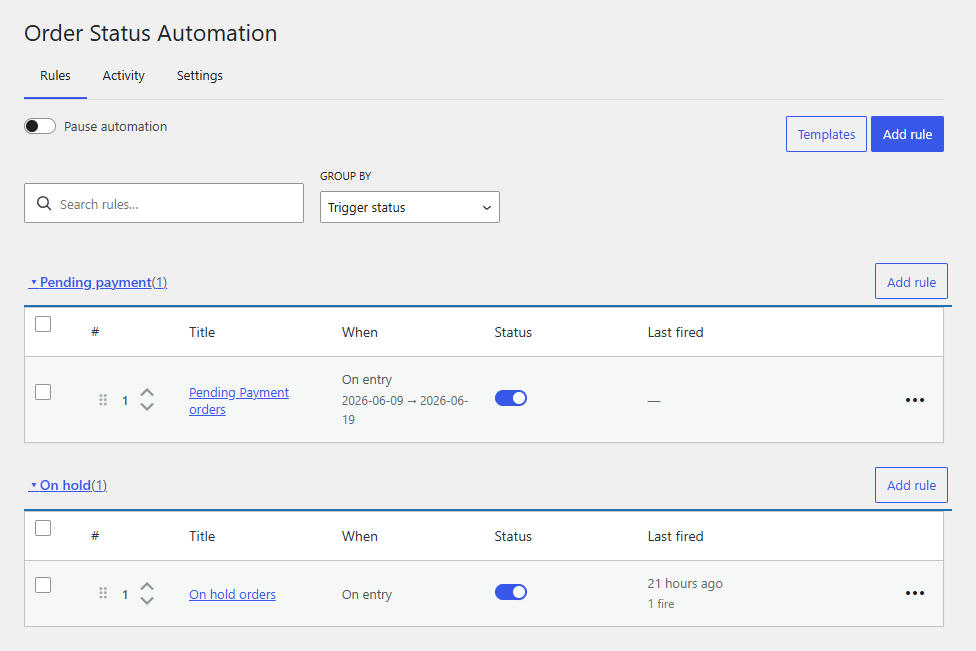The height and width of the screenshot is (651, 976).
Task: Disable the Pending Payment orders status toggle
Action: [x=511, y=398]
